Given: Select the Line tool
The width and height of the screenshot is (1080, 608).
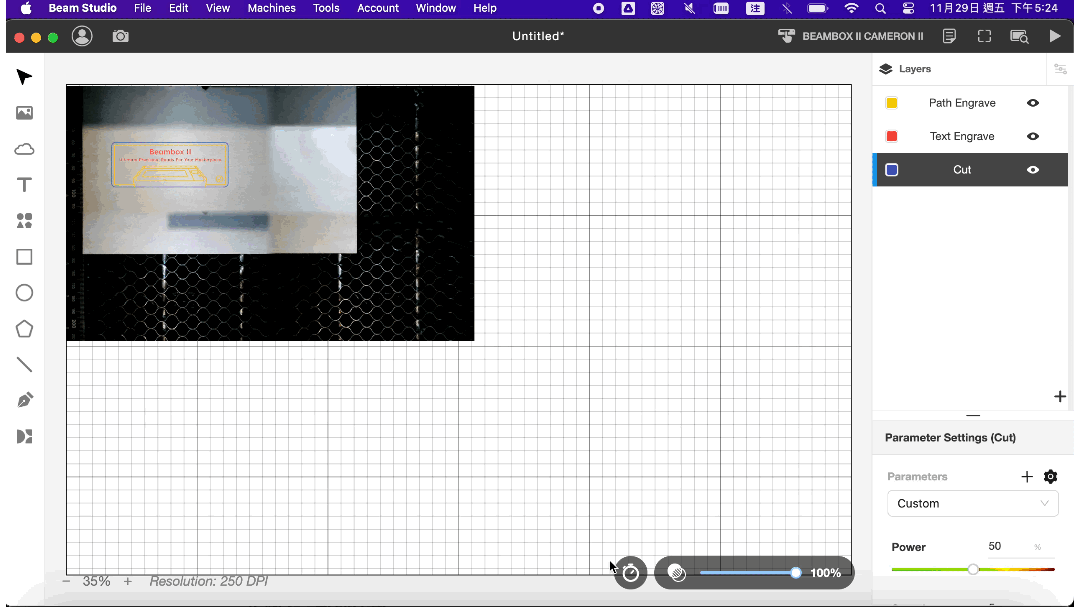Looking at the screenshot, I should point(24,364).
